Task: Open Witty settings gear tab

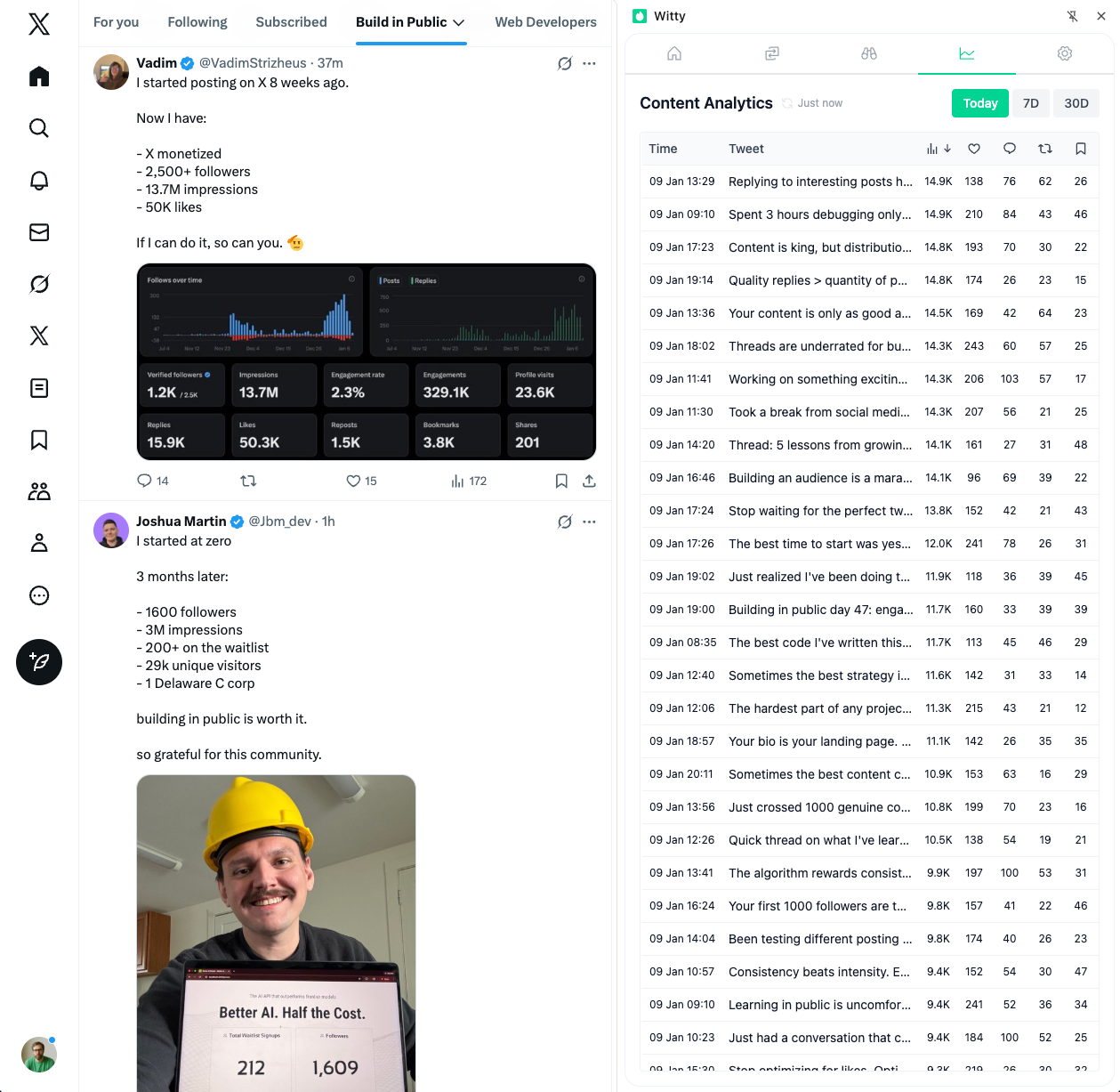Action: pos(1064,53)
